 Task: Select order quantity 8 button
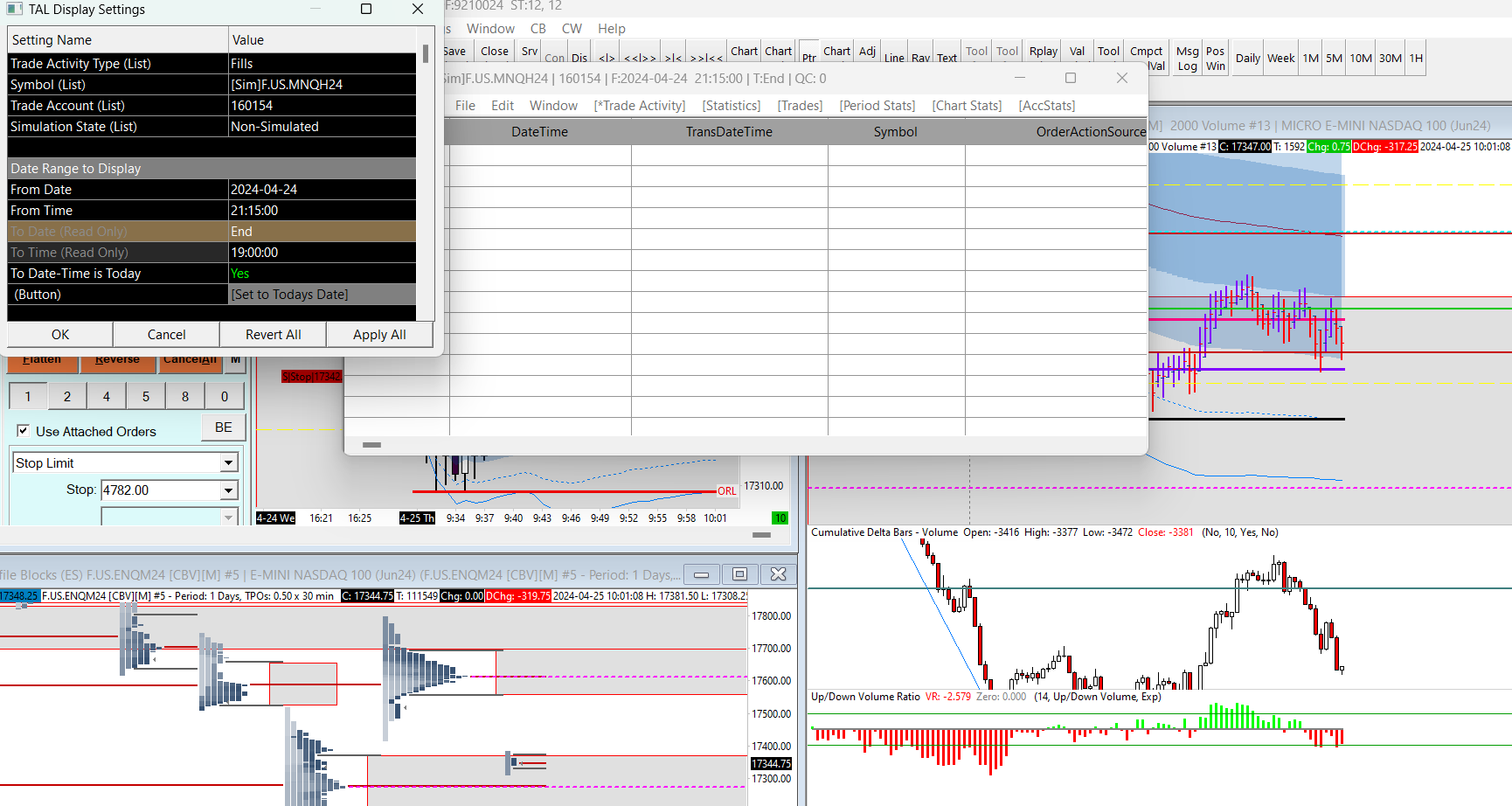185,396
